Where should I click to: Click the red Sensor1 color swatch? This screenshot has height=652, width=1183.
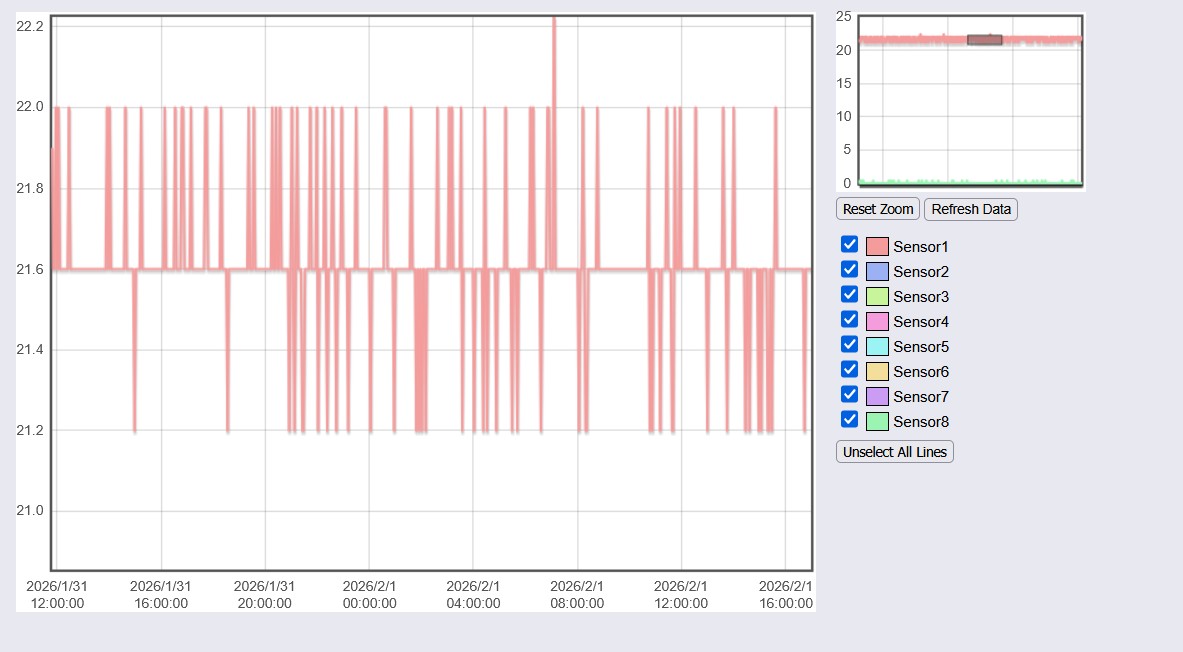pyautogui.click(x=877, y=247)
